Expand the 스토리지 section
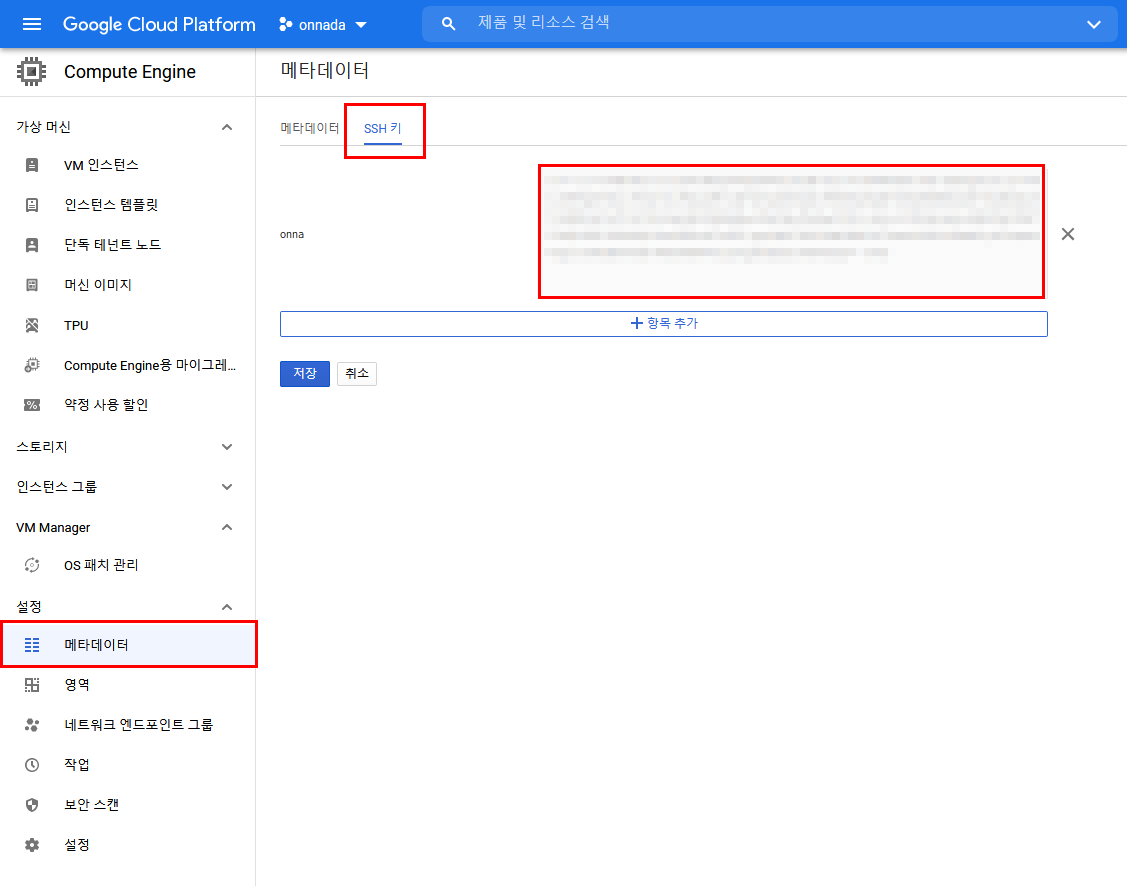The height and width of the screenshot is (886, 1127). click(227, 447)
